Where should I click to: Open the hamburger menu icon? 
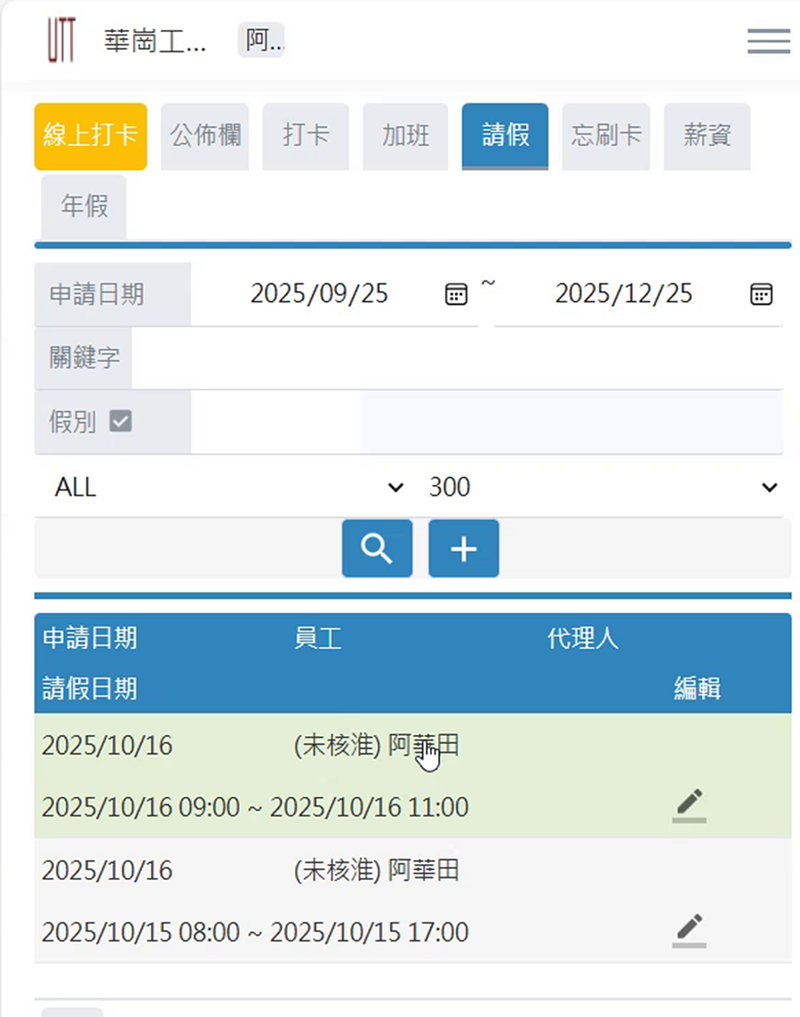[x=768, y=41]
